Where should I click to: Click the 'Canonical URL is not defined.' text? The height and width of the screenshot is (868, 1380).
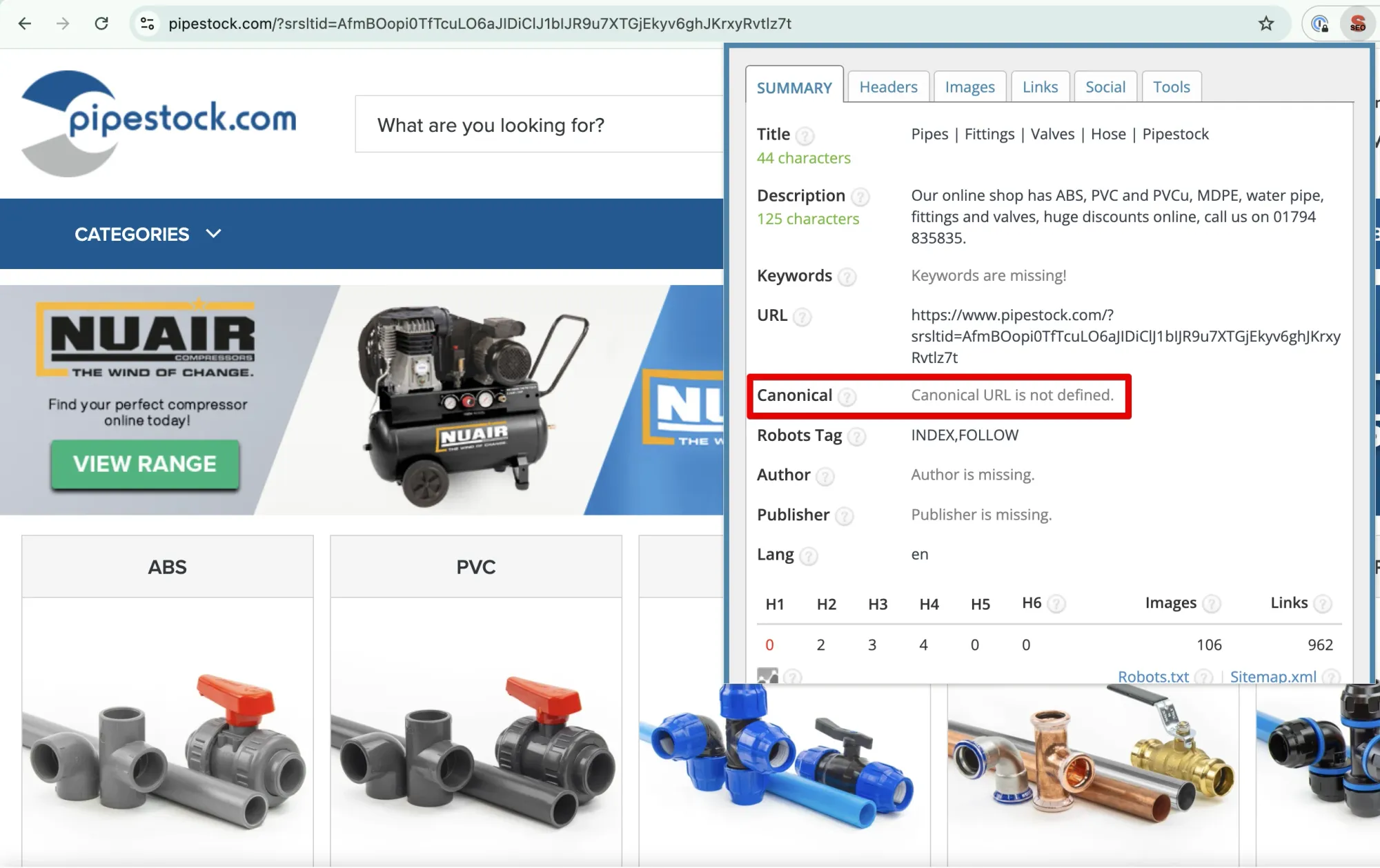(x=1012, y=395)
